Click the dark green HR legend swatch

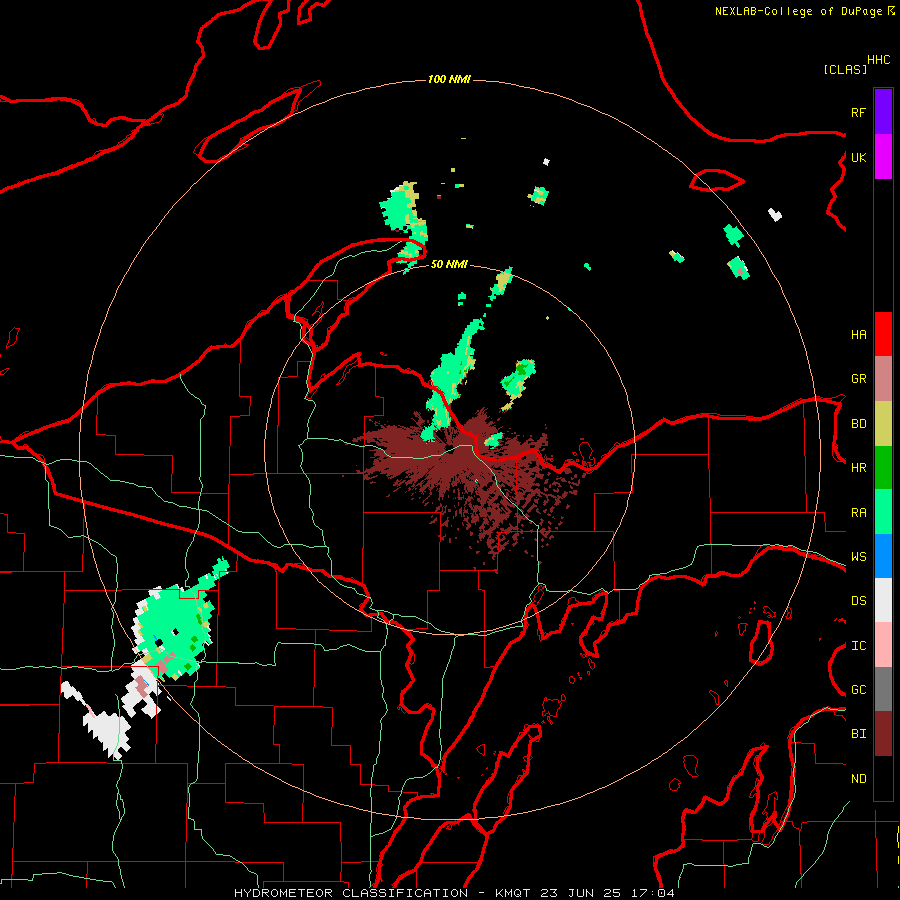(x=883, y=468)
